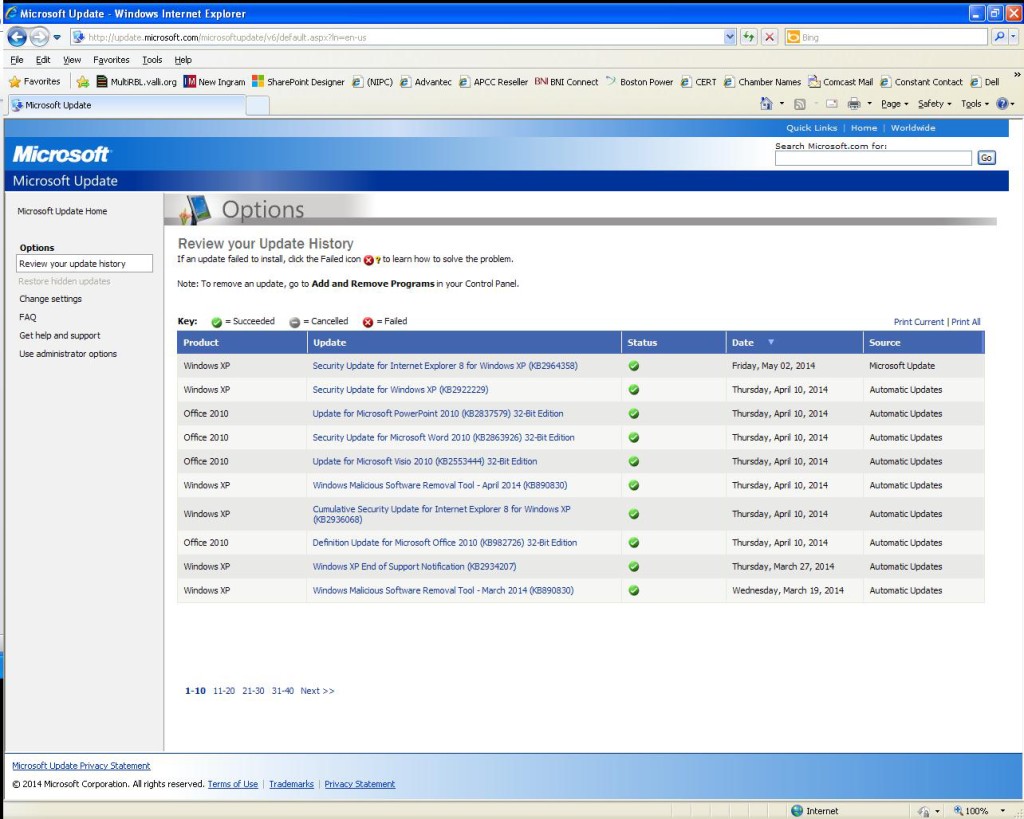
Task: Click the Home icon on the command bar
Action: [x=766, y=103]
